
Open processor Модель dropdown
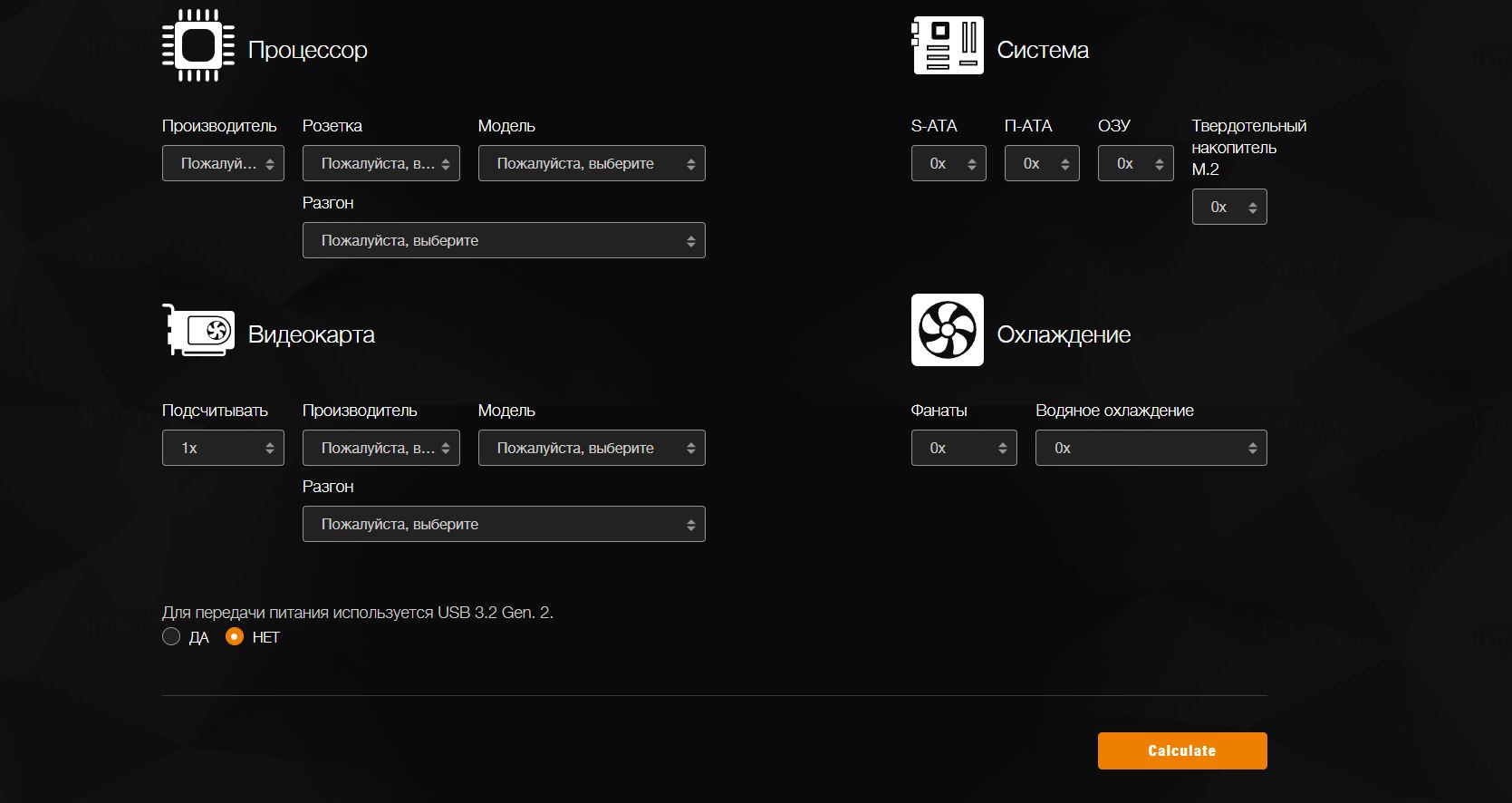pos(592,163)
